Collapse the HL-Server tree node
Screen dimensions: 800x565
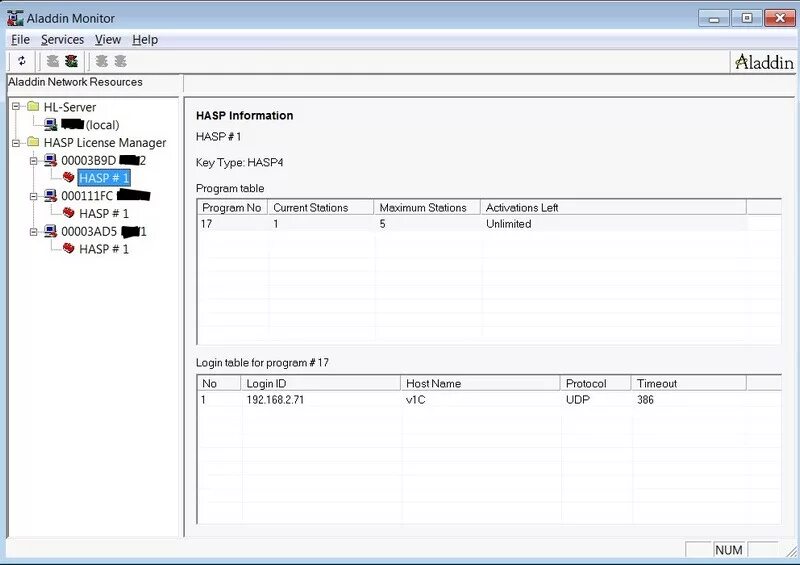(x=16, y=107)
